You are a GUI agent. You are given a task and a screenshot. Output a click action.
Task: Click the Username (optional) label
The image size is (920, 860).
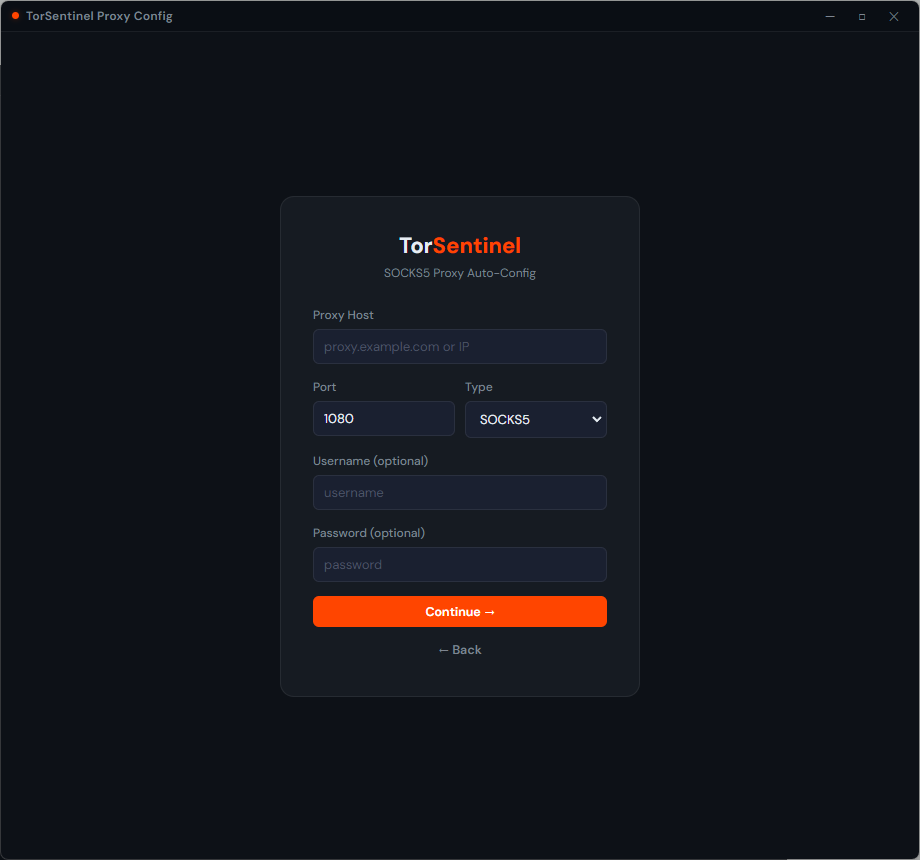click(x=370, y=461)
